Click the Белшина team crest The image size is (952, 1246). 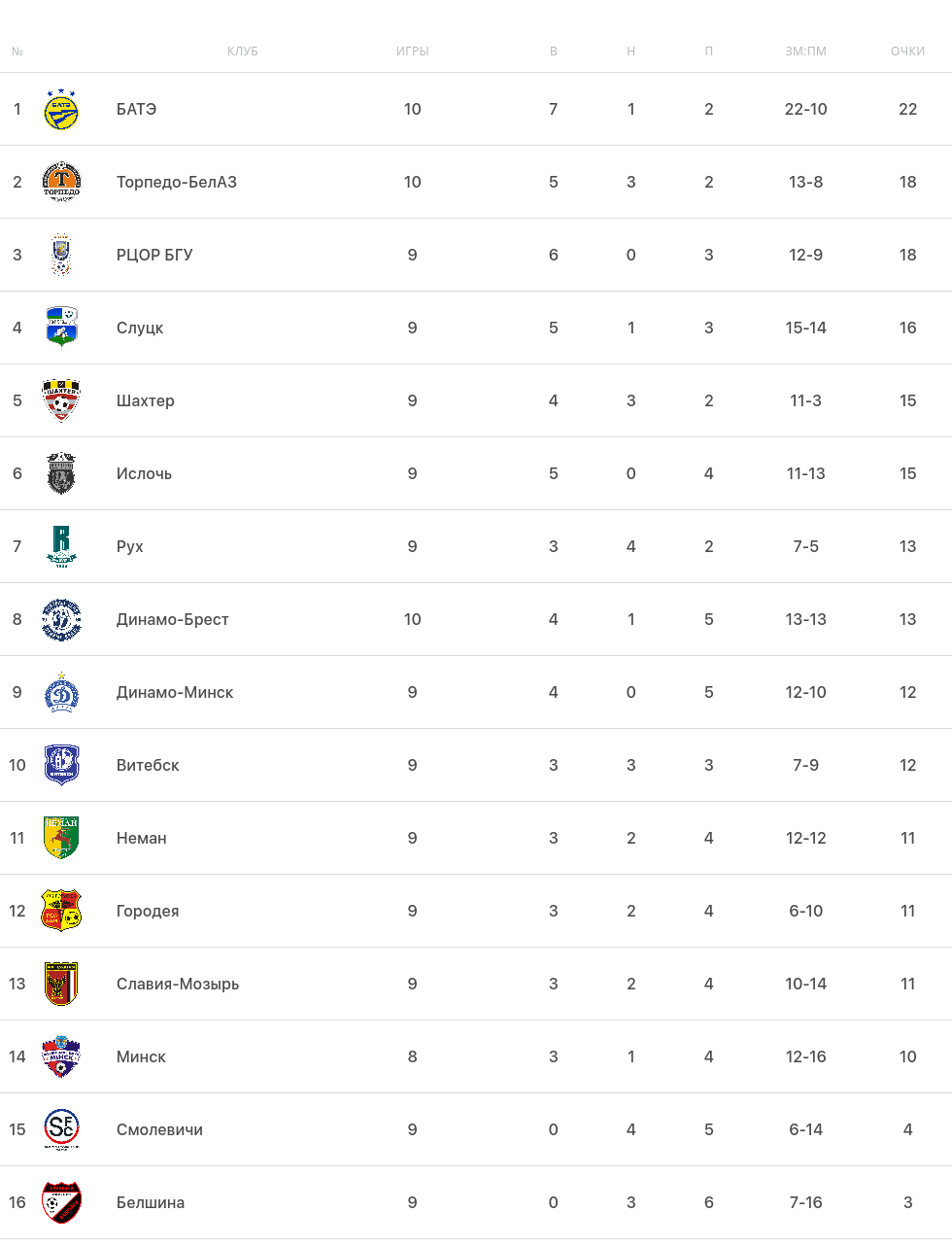tap(61, 1202)
